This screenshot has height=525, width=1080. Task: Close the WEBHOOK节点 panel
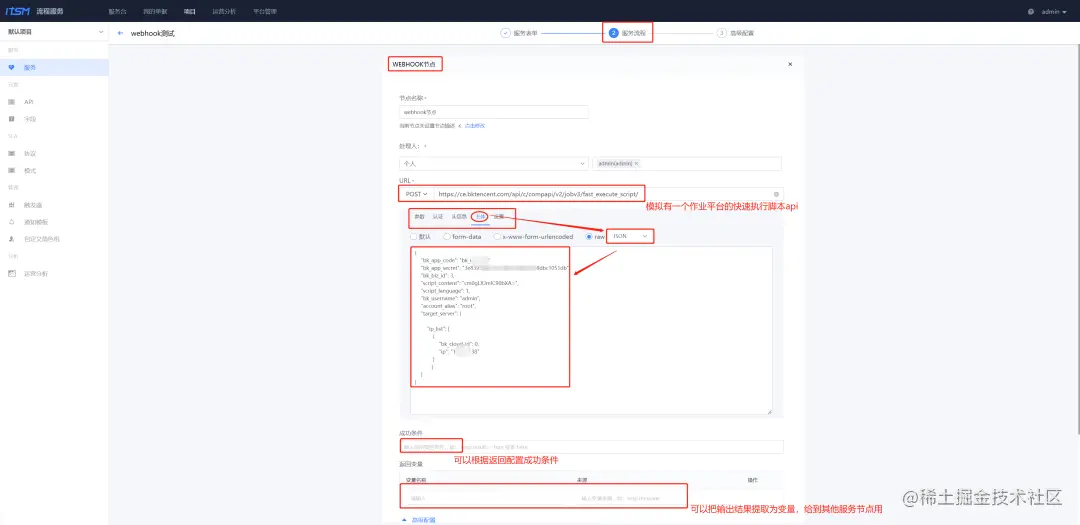[x=790, y=64]
